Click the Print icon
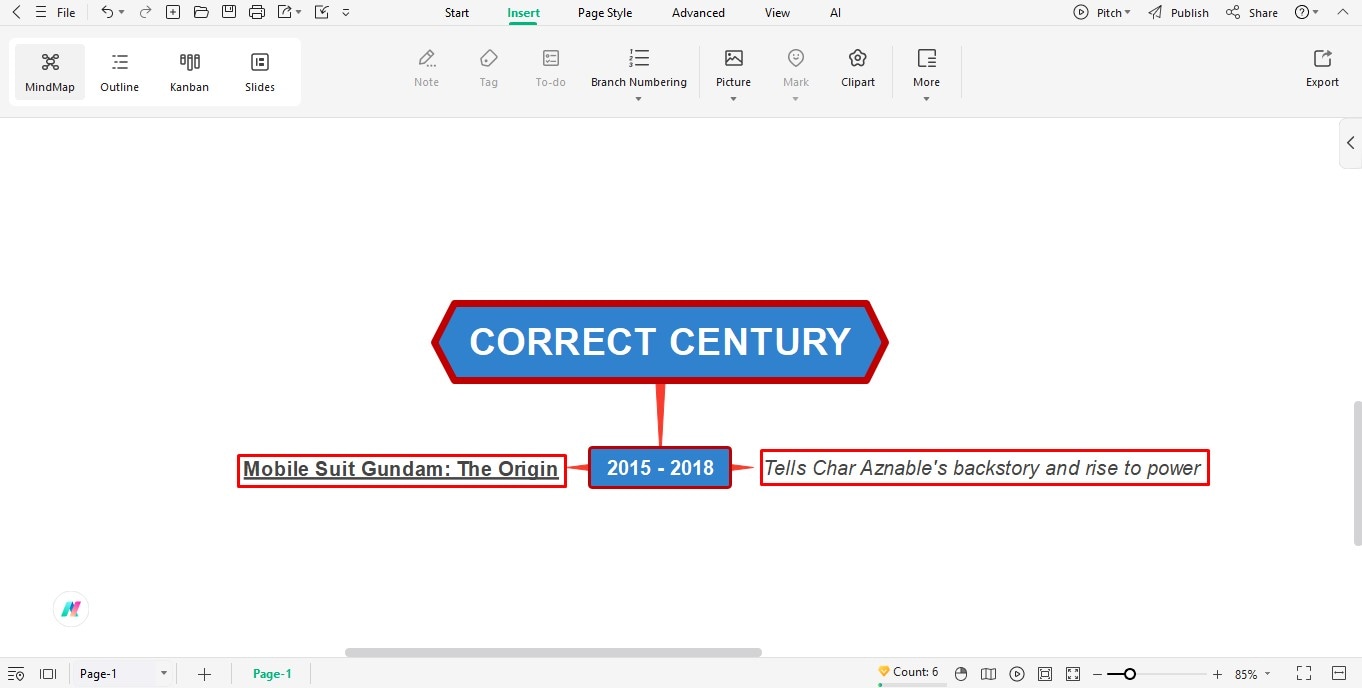1362x688 pixels. point(257,12)
